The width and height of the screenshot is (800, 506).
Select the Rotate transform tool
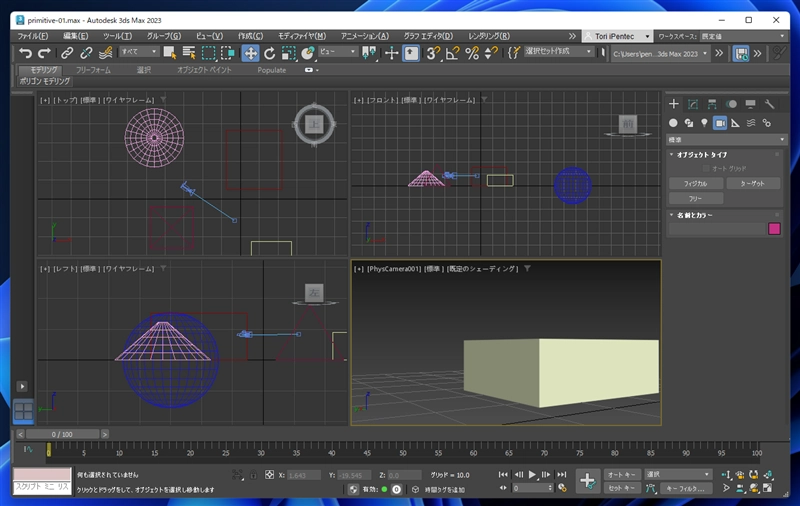[x=269, y=53]
